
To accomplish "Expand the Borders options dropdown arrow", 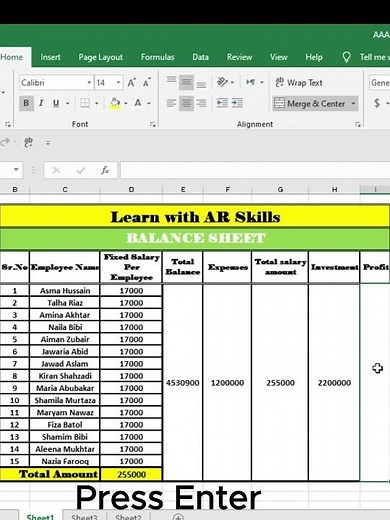I will [96, 103].
